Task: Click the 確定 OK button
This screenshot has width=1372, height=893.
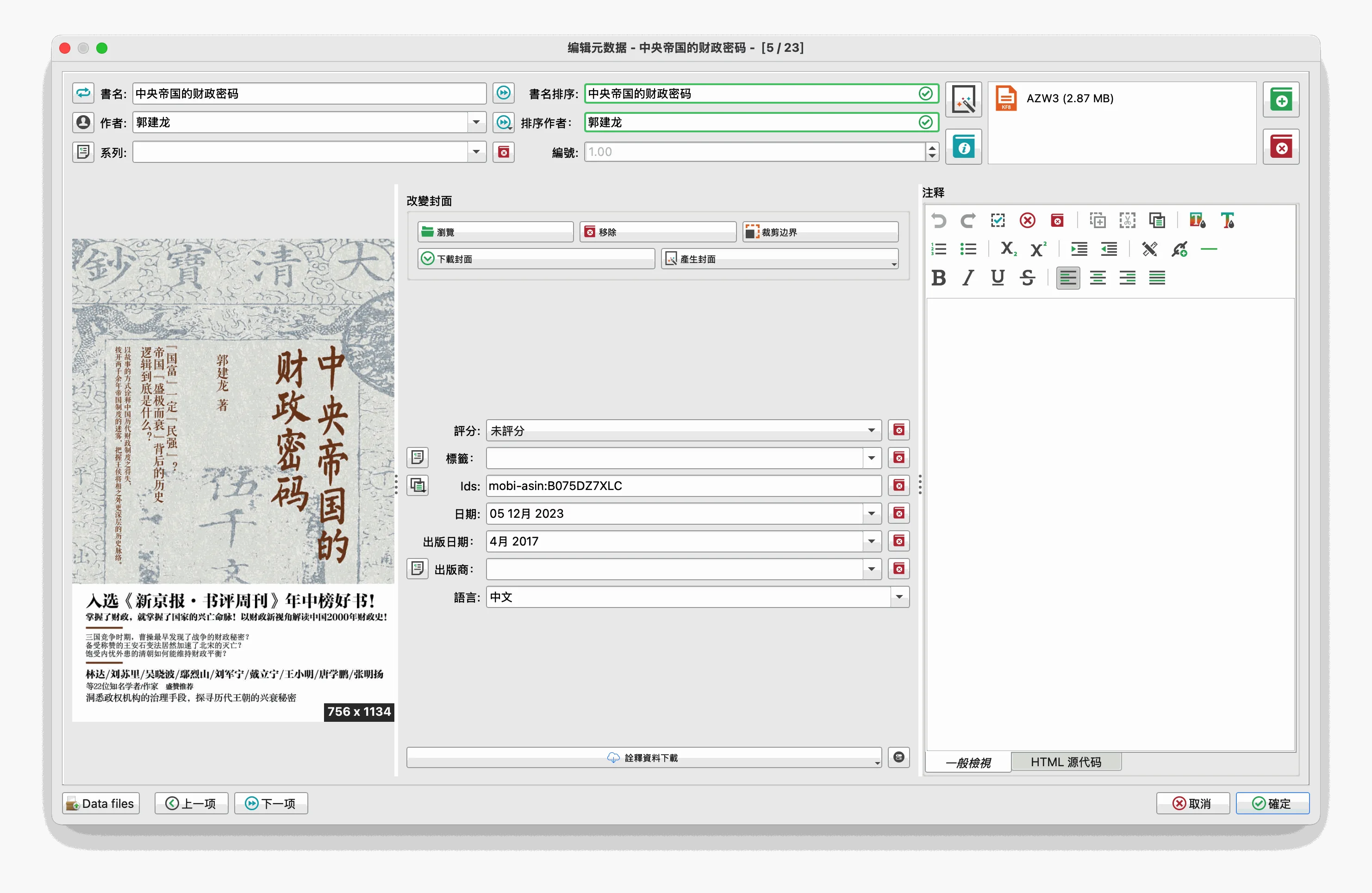Action: pos(1272,804)
